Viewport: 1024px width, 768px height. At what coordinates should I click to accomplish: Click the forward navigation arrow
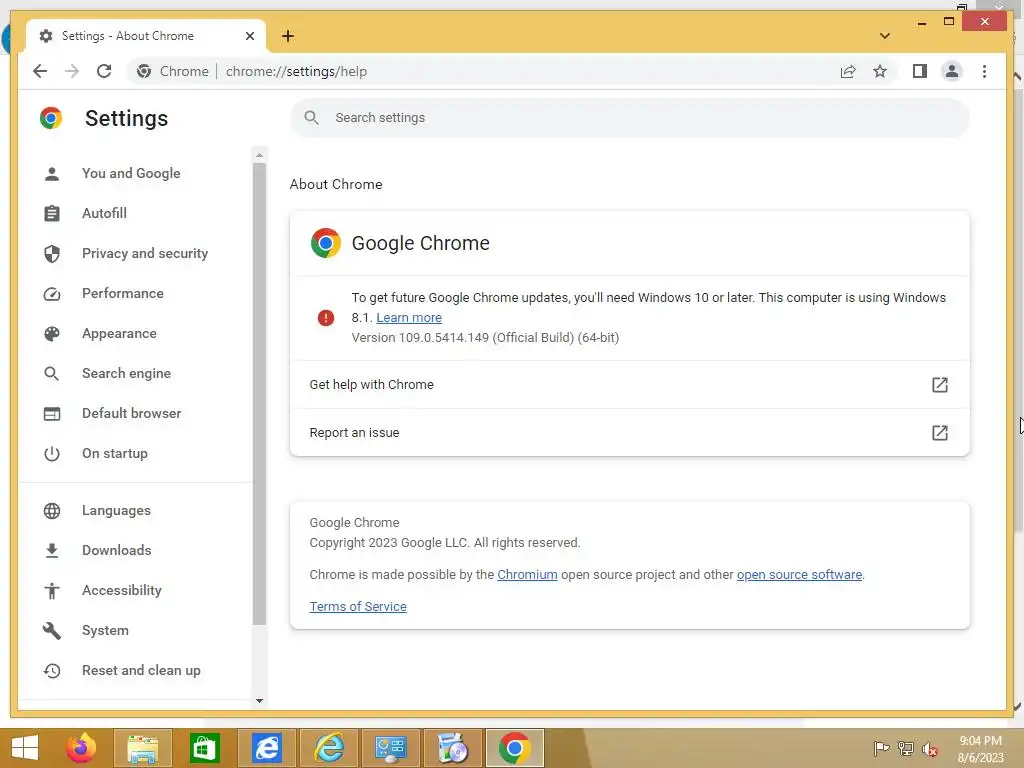[x=72, y=71]
